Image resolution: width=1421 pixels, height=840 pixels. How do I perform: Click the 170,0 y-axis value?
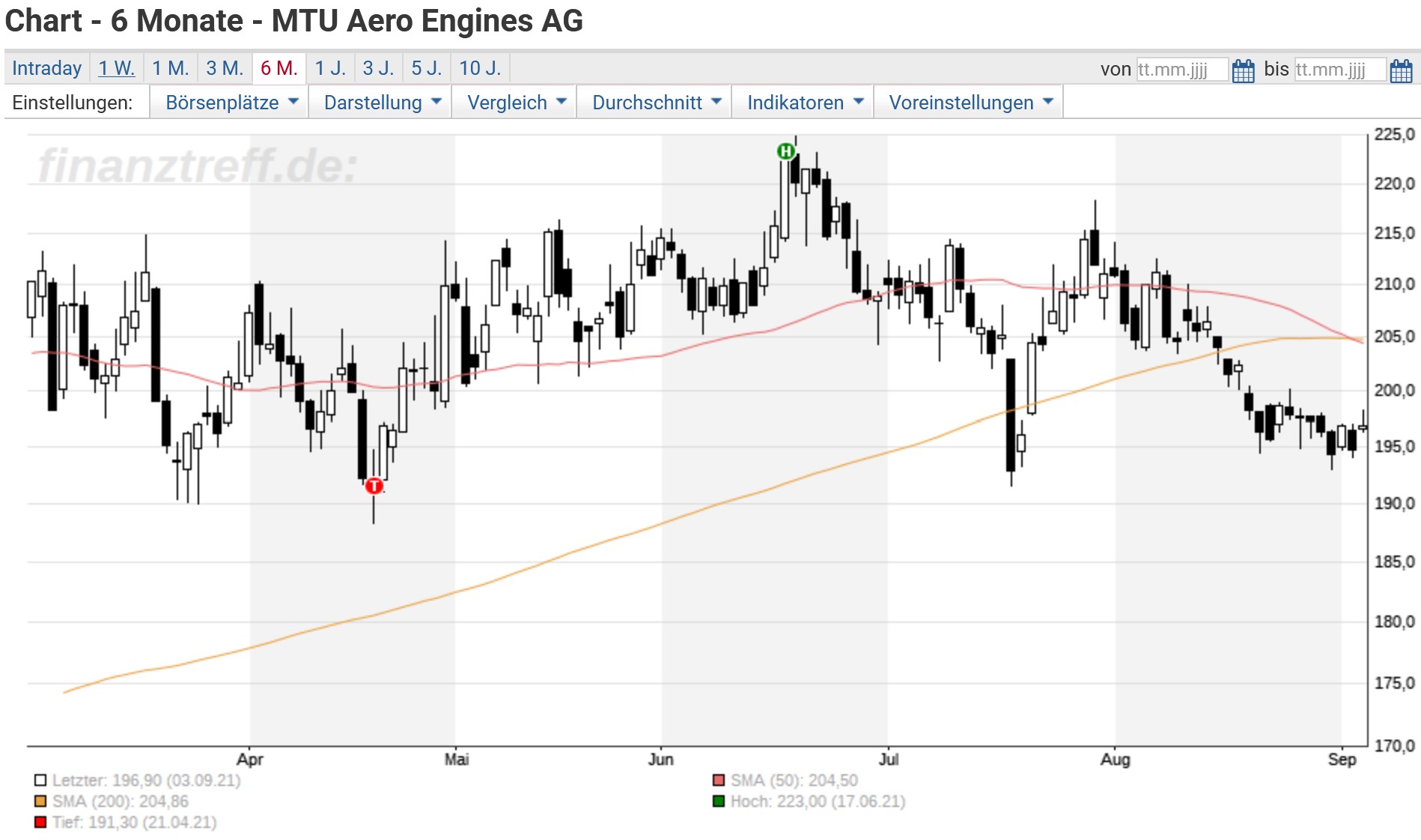pos(1395,746)
